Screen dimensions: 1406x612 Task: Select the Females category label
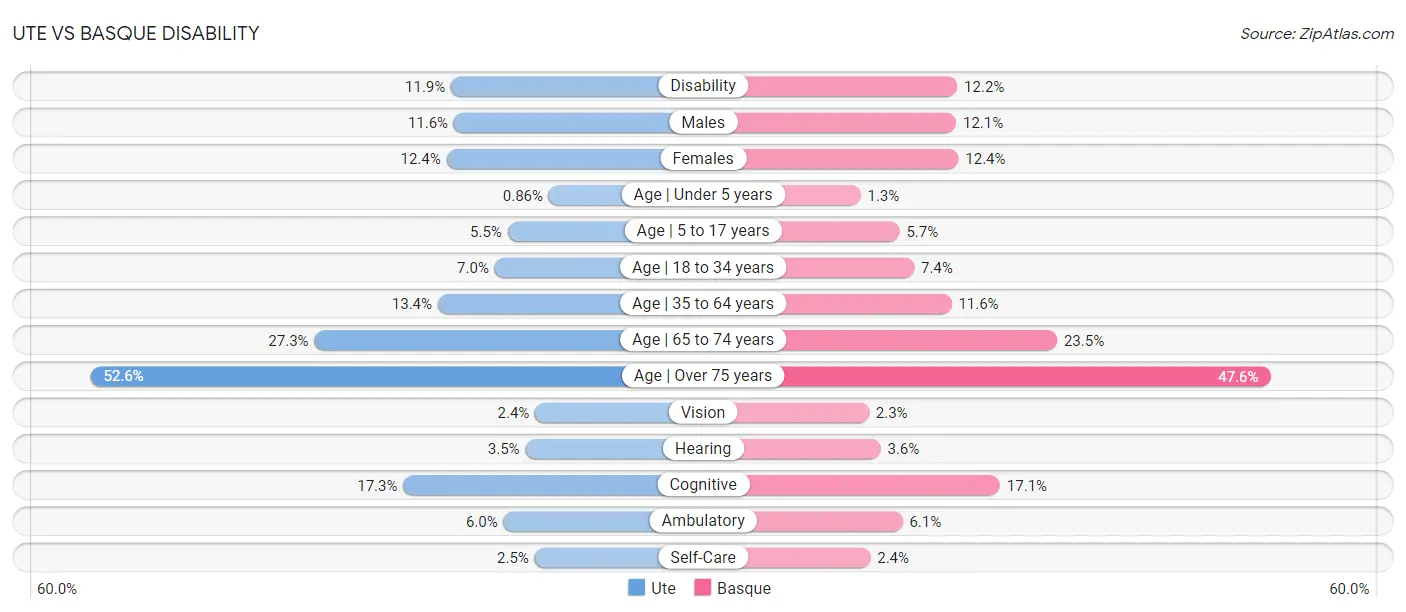point(703,158)
